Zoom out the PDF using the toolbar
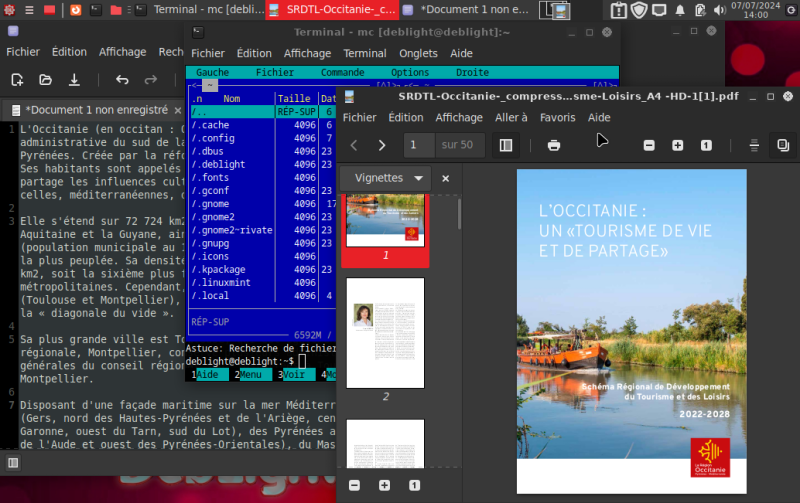800x503 pixels. click(649, 145)
